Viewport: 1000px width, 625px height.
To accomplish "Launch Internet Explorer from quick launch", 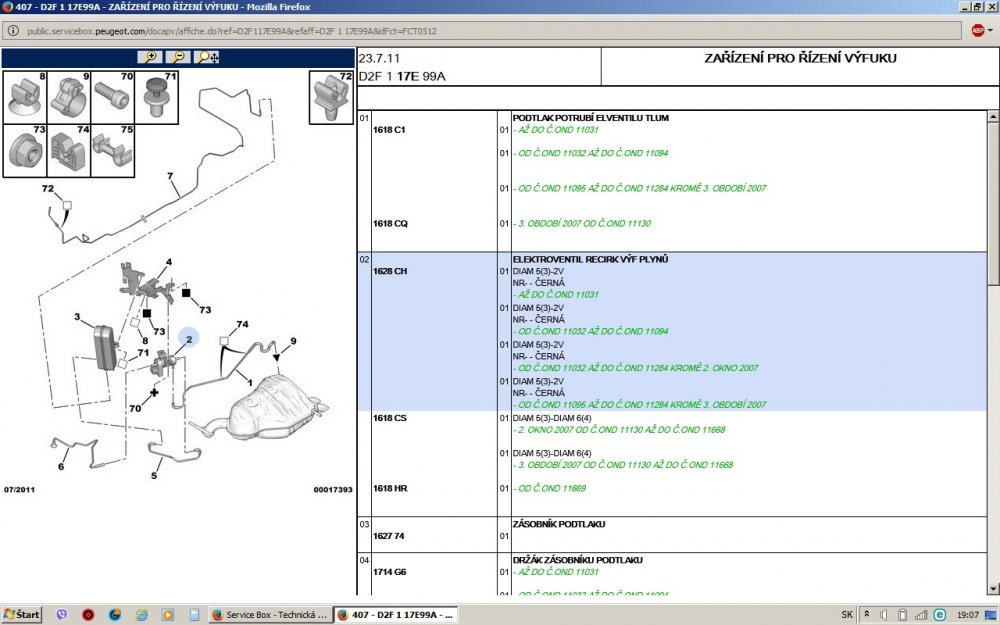I will pyautogui.click(x=141, y=615).
